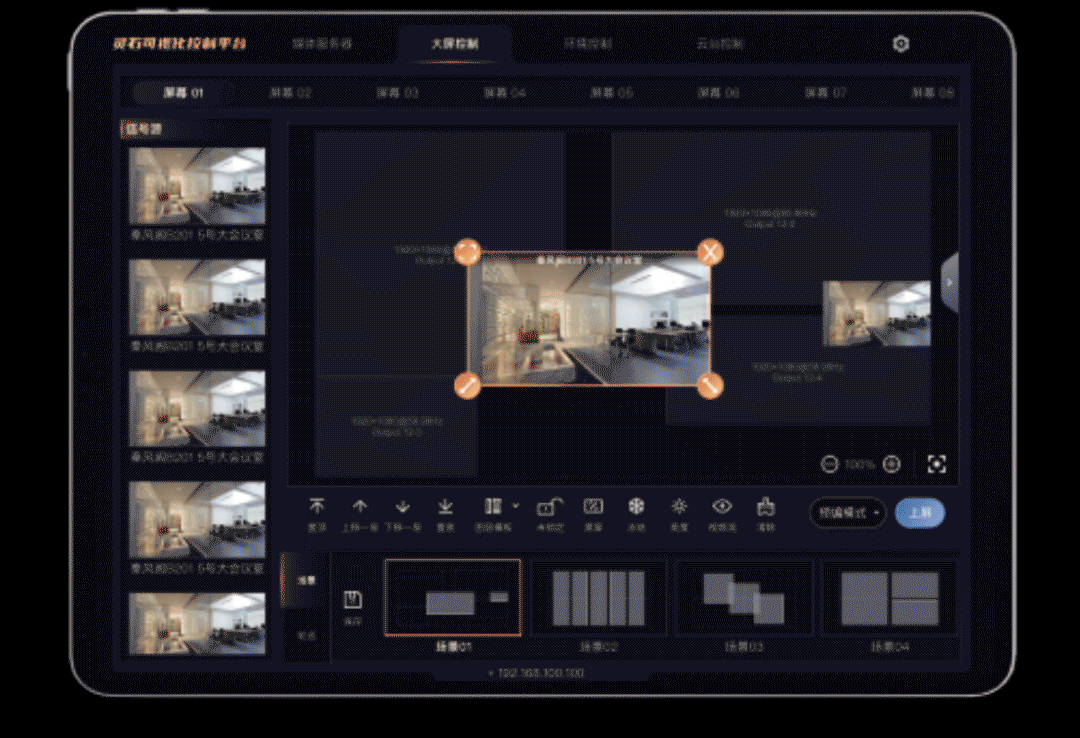Move window up one layer

(x=360, y=507)
